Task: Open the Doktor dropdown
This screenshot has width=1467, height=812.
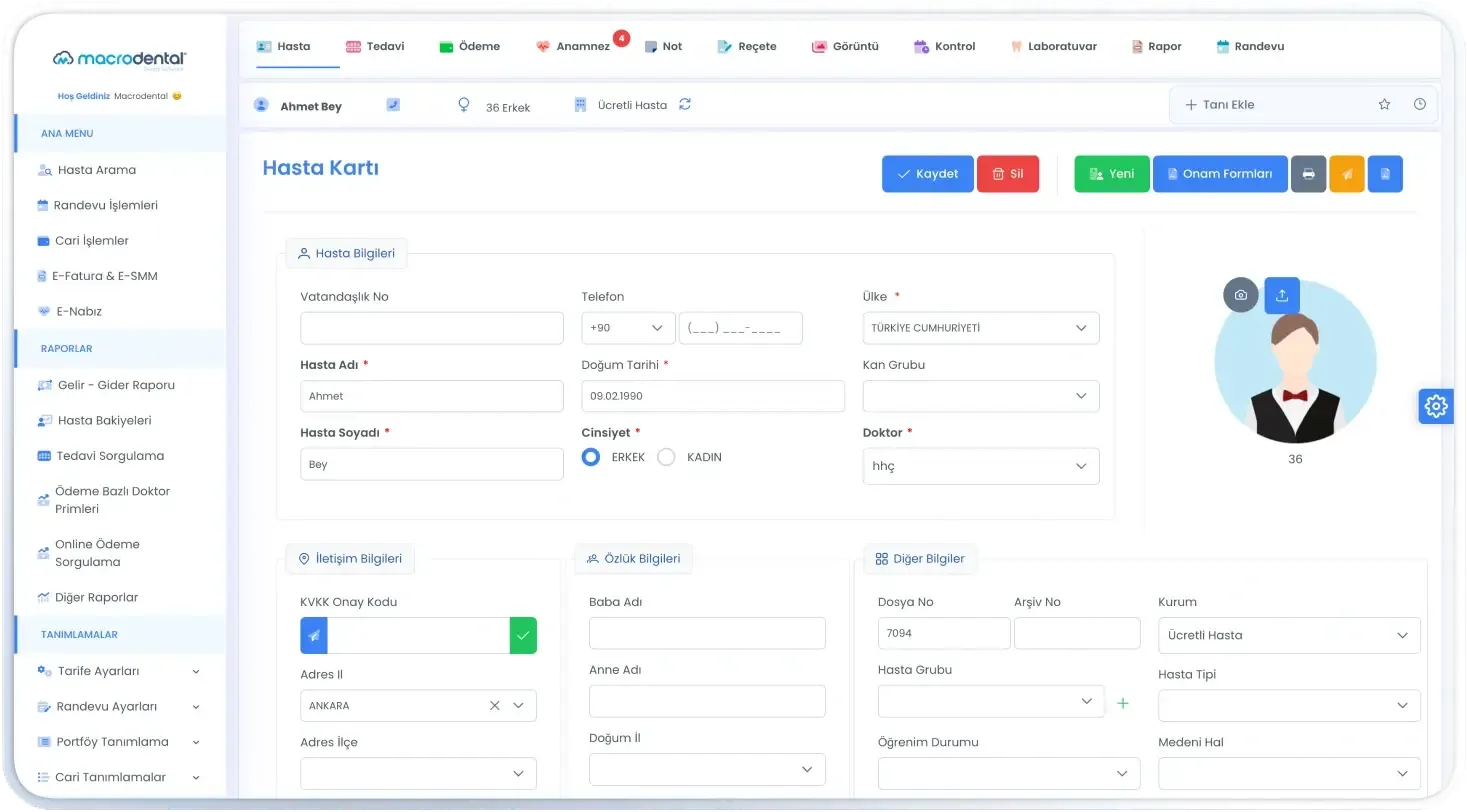Action: pos(981,466)
